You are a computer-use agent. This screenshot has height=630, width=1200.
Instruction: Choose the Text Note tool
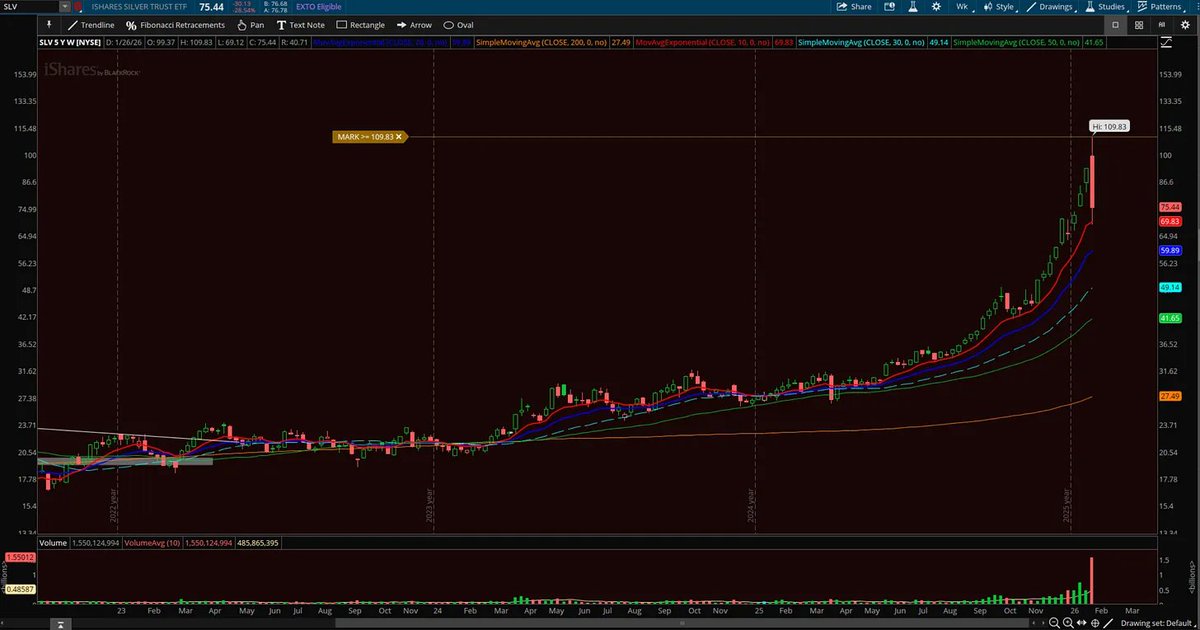tap(300, 25)
